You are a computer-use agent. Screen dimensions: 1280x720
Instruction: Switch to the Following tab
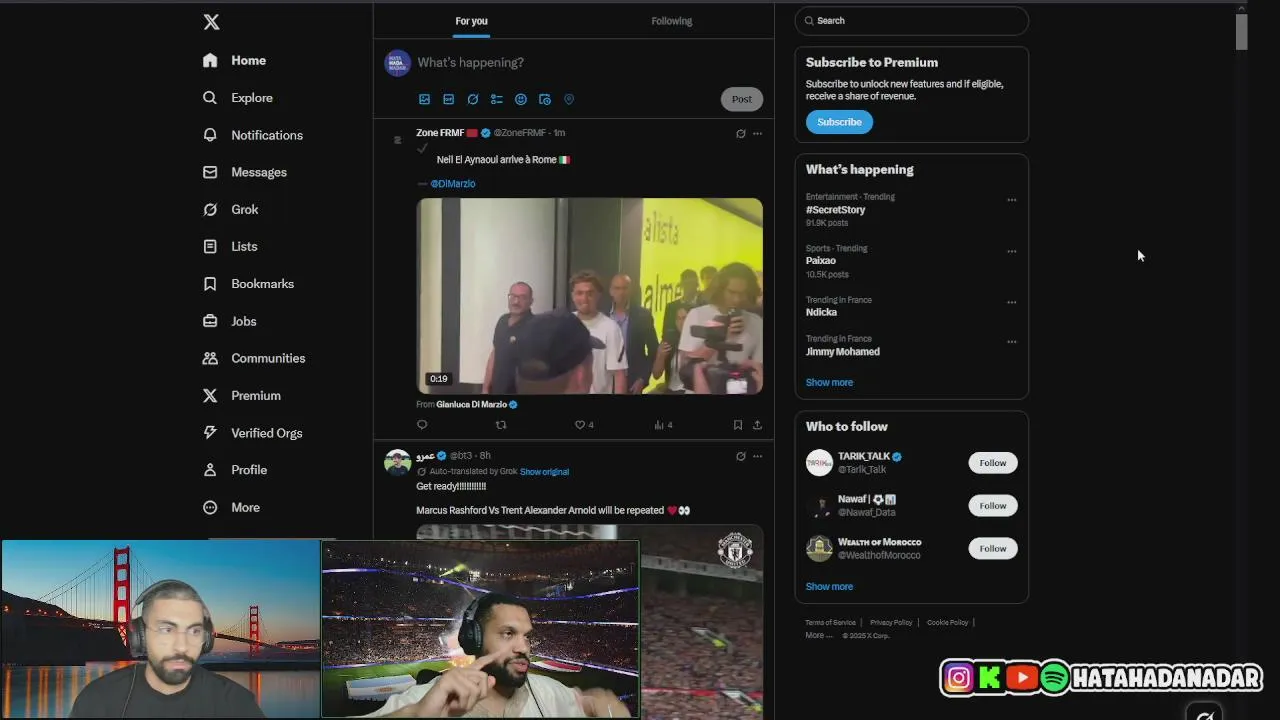pos(672,21)
